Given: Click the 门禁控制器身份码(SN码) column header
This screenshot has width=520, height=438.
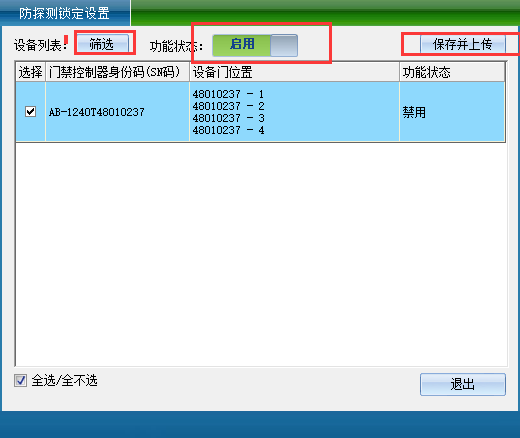Looking at the screenshot, I should tap(117, 72).
